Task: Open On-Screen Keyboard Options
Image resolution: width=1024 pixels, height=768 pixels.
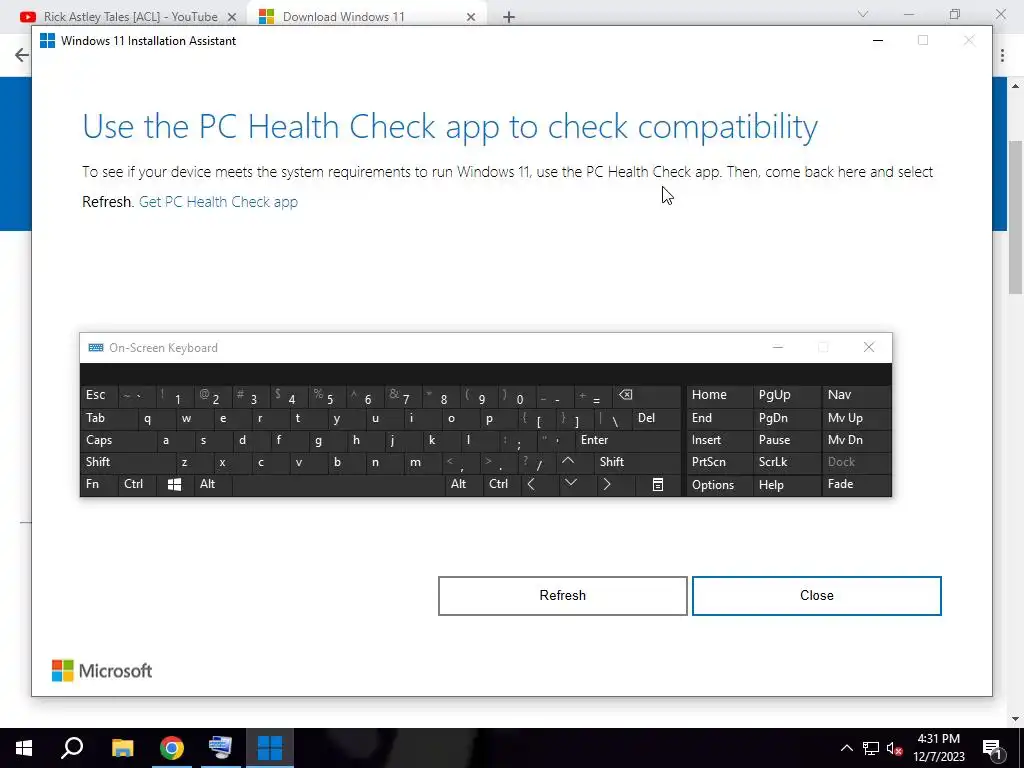Action: (x=719, y=485)
